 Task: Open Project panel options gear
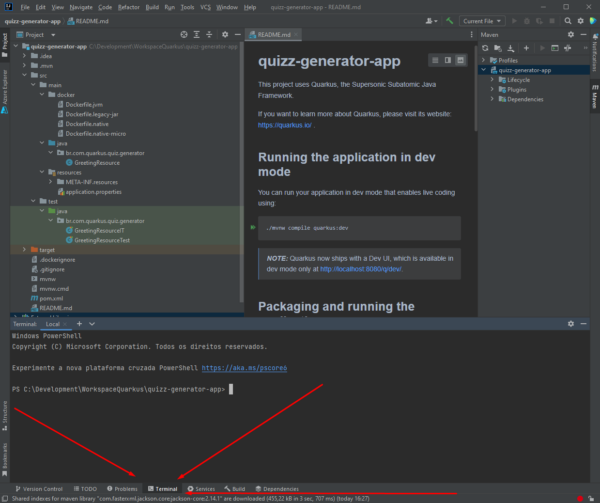225,35
